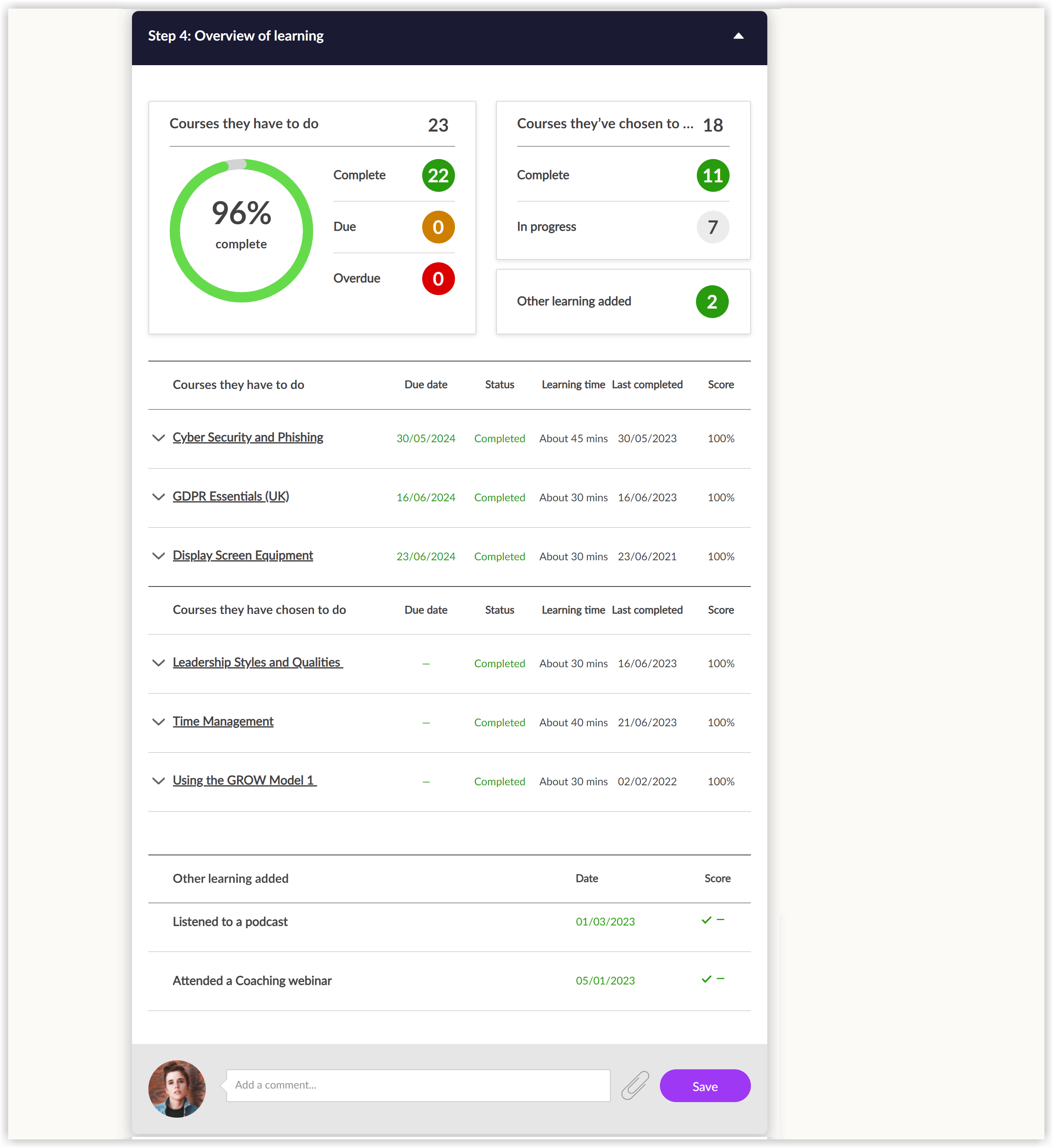Expand the Cyber Security and Phishing row
Screen dimensions: 1053x1148
[x=159, y=438]
